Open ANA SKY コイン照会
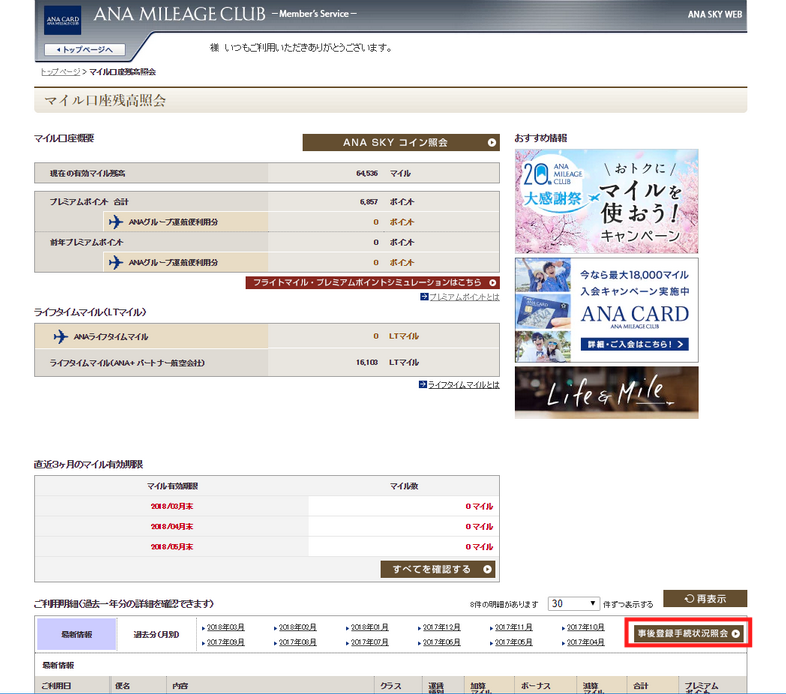The height and width of the screenshot is (694, 786). pyautogui.click(x=401, y=142)
